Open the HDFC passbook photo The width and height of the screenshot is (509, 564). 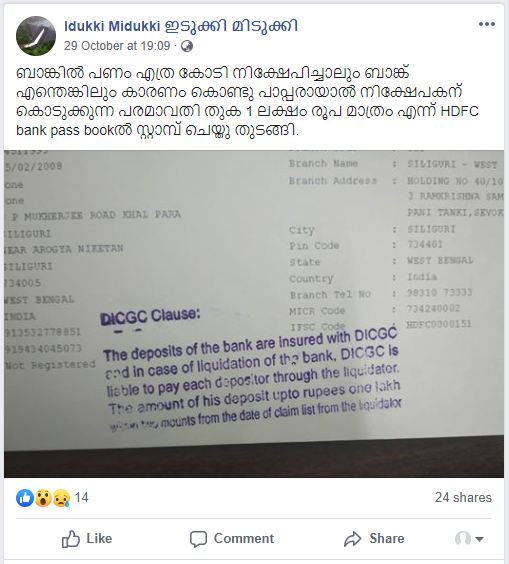pyautogui.click(x=254, y=314)
